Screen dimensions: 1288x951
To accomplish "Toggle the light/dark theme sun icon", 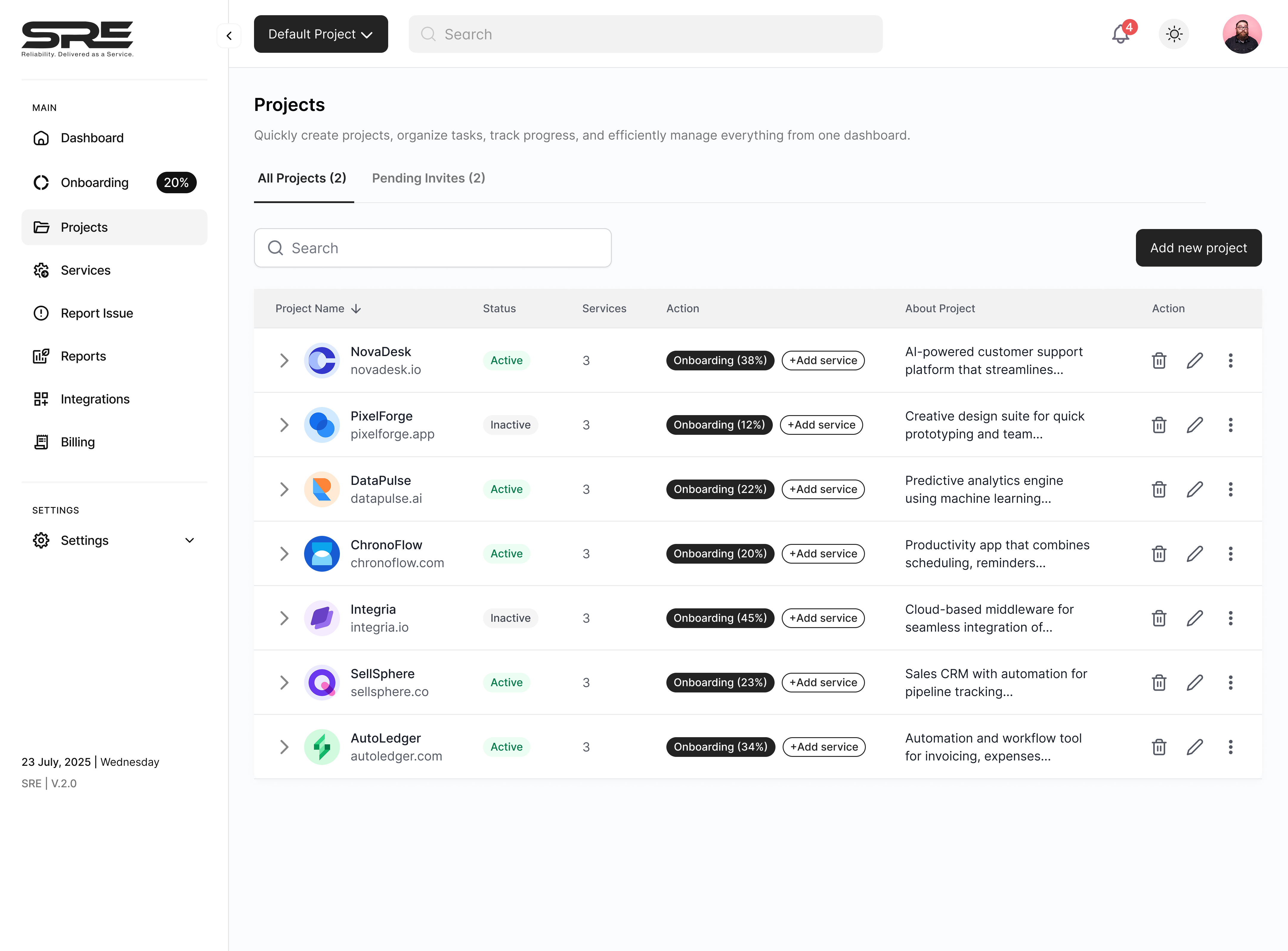I will [1174, 35].
